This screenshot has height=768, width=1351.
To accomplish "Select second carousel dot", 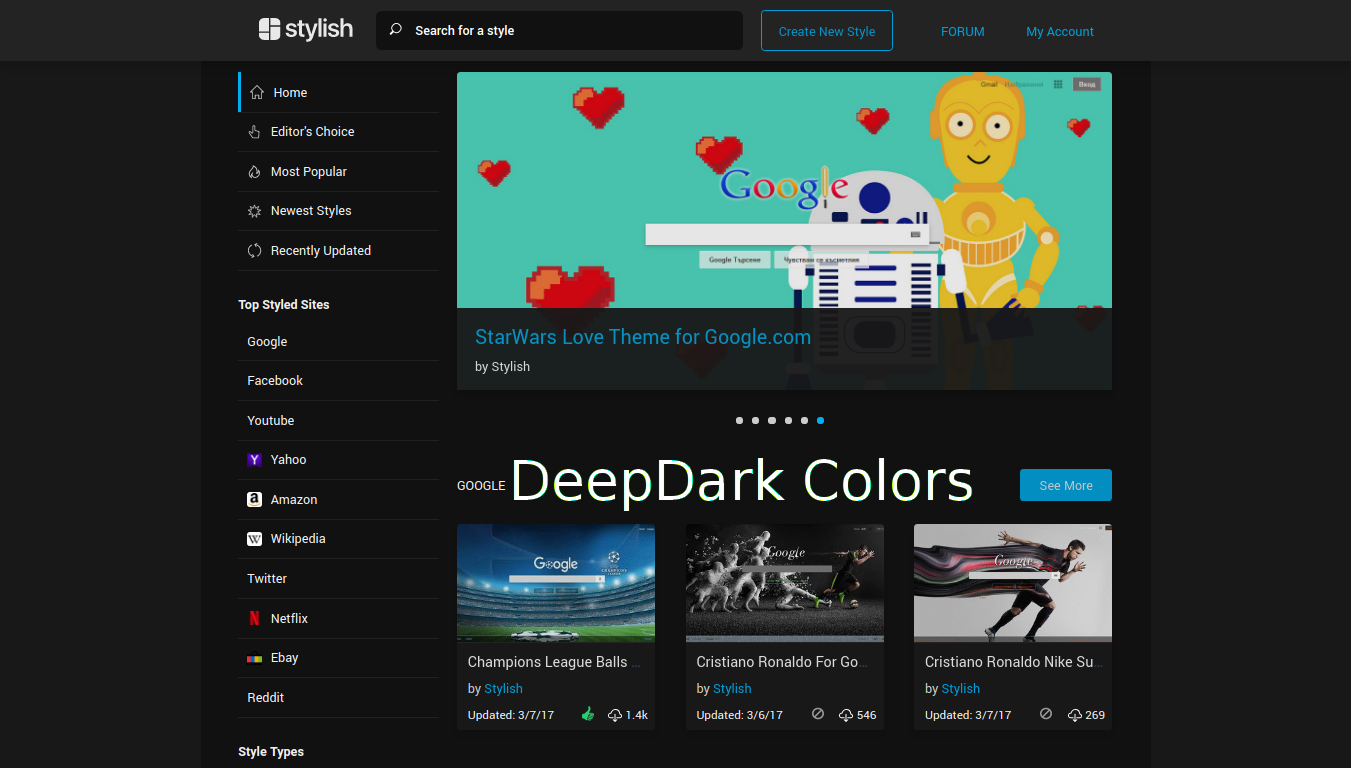I will pyautogui.click(x=755, y=421).
